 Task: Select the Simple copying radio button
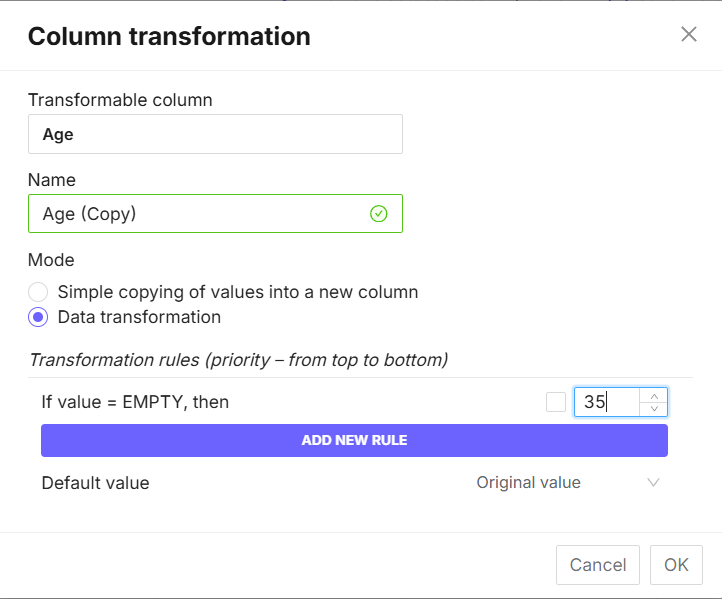[x=38, y=293]
